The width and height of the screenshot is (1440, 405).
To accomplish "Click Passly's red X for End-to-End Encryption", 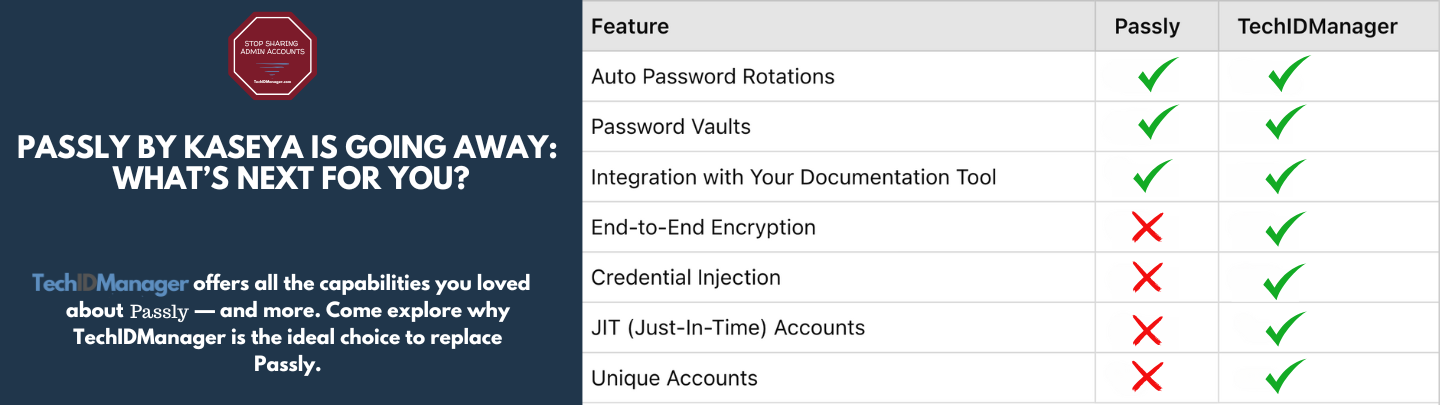I will pyautogui.click(x=1147, y=227).
